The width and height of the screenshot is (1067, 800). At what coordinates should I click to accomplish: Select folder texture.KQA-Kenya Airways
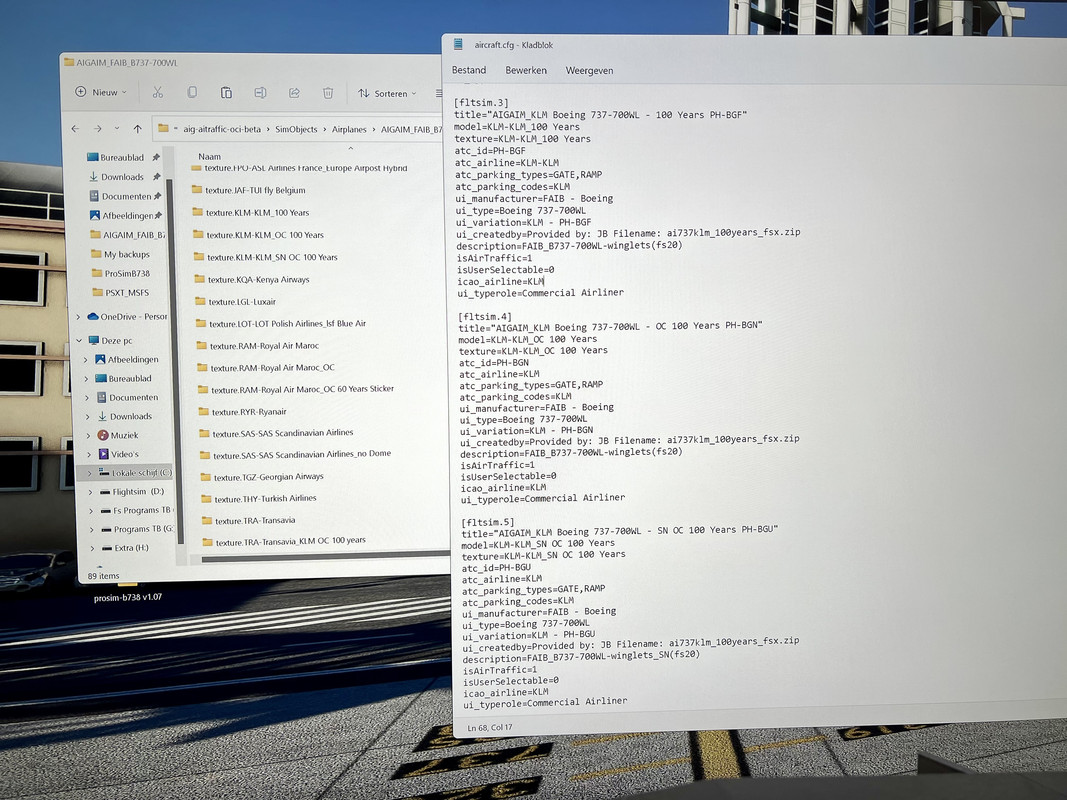click(252, 280)
